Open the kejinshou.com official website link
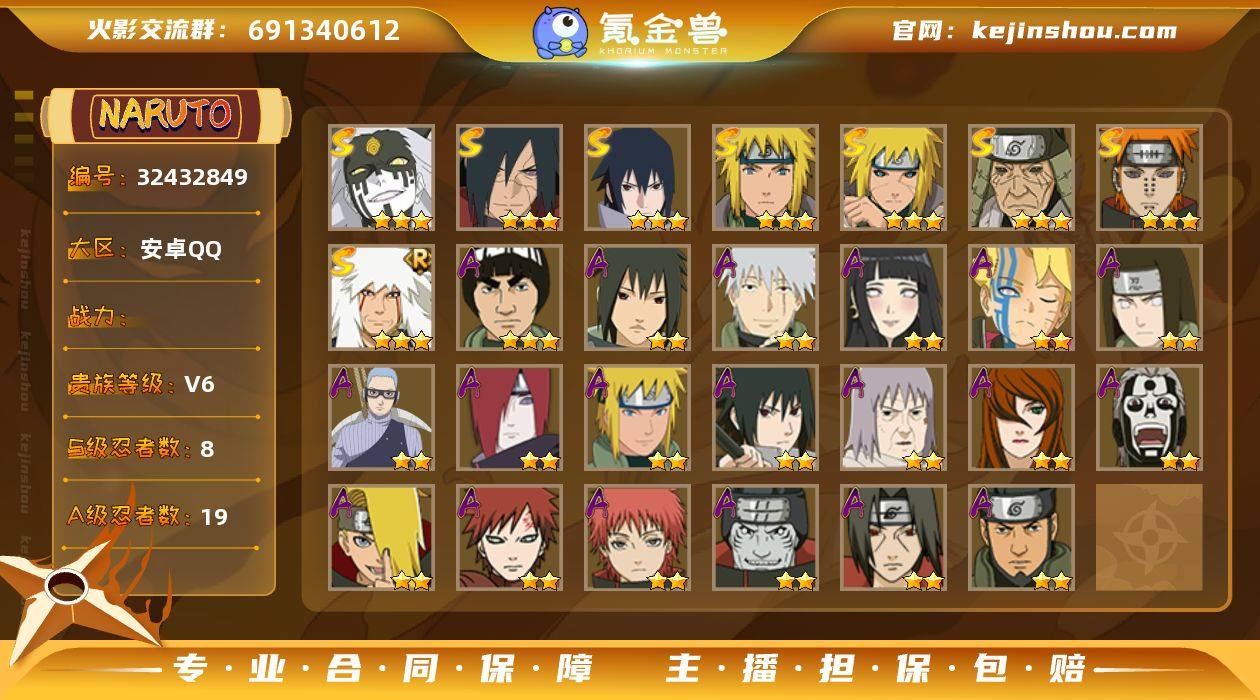The height and width of the screenshot is (700, 1260). click(x=1035, y=30)
